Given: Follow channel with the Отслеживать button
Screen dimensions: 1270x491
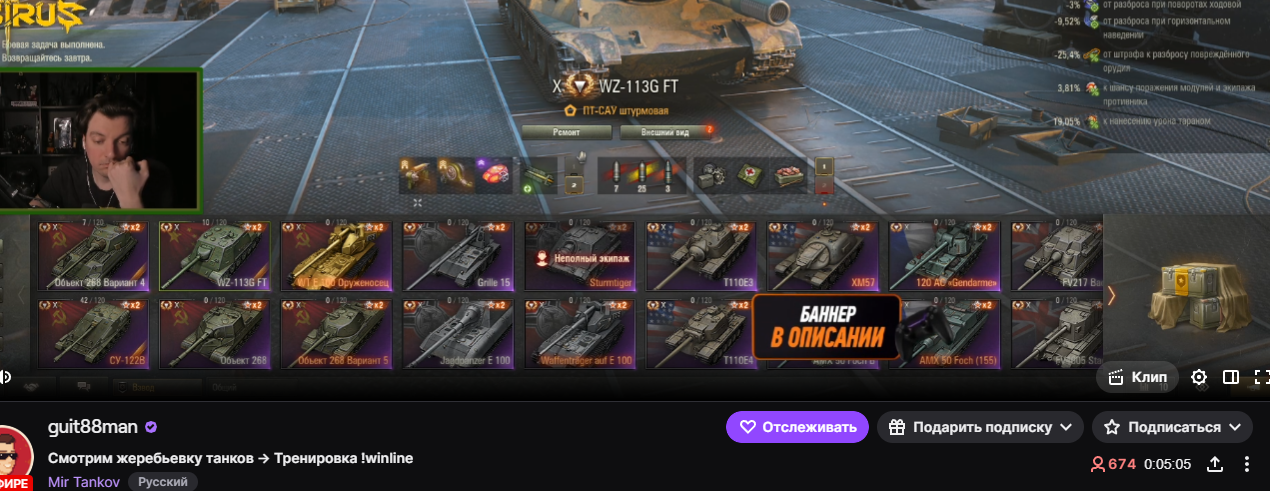Looking at the screenshot, I should 797,427.
